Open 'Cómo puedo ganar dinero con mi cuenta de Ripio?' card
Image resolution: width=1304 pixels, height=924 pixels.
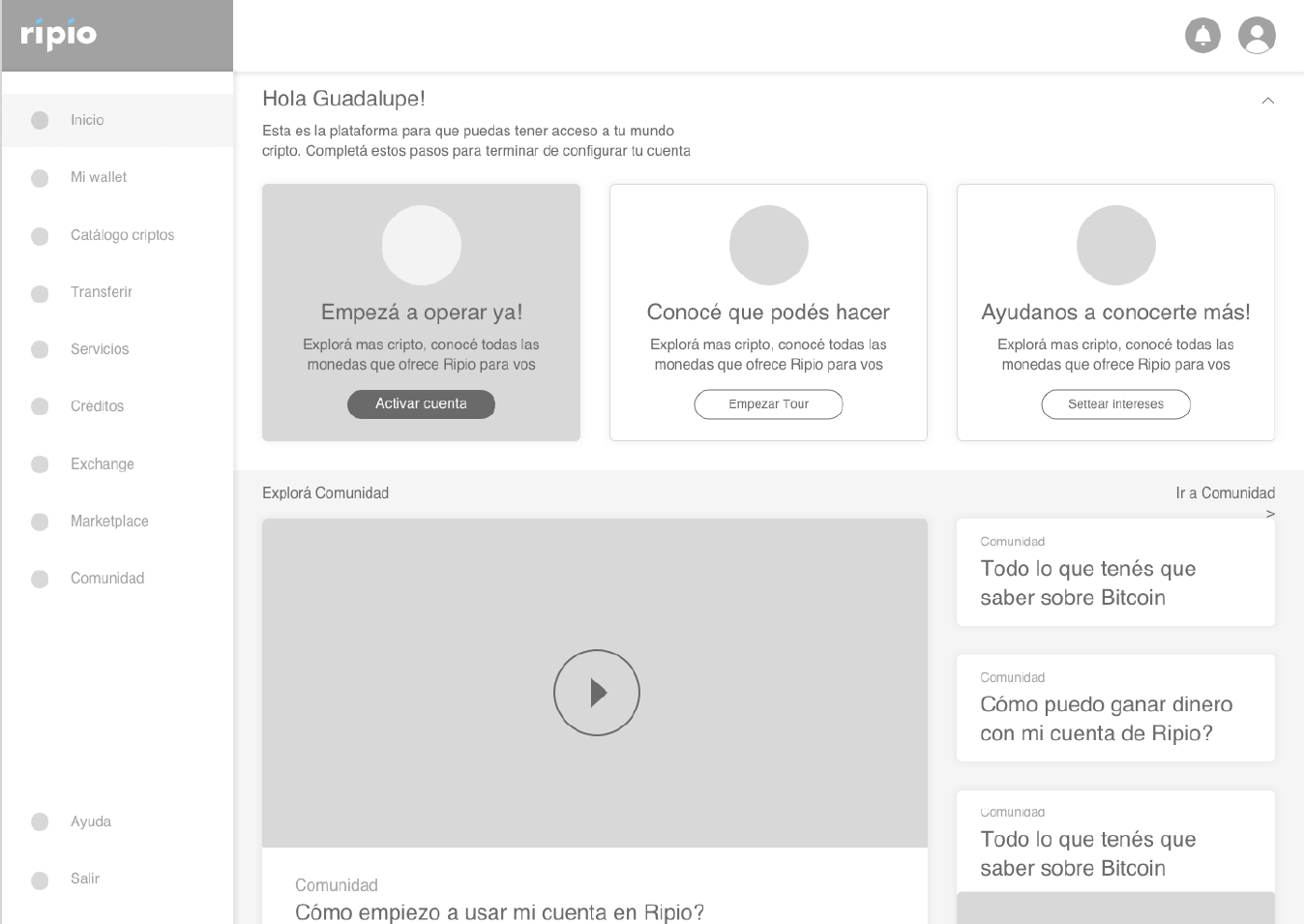1115,708
